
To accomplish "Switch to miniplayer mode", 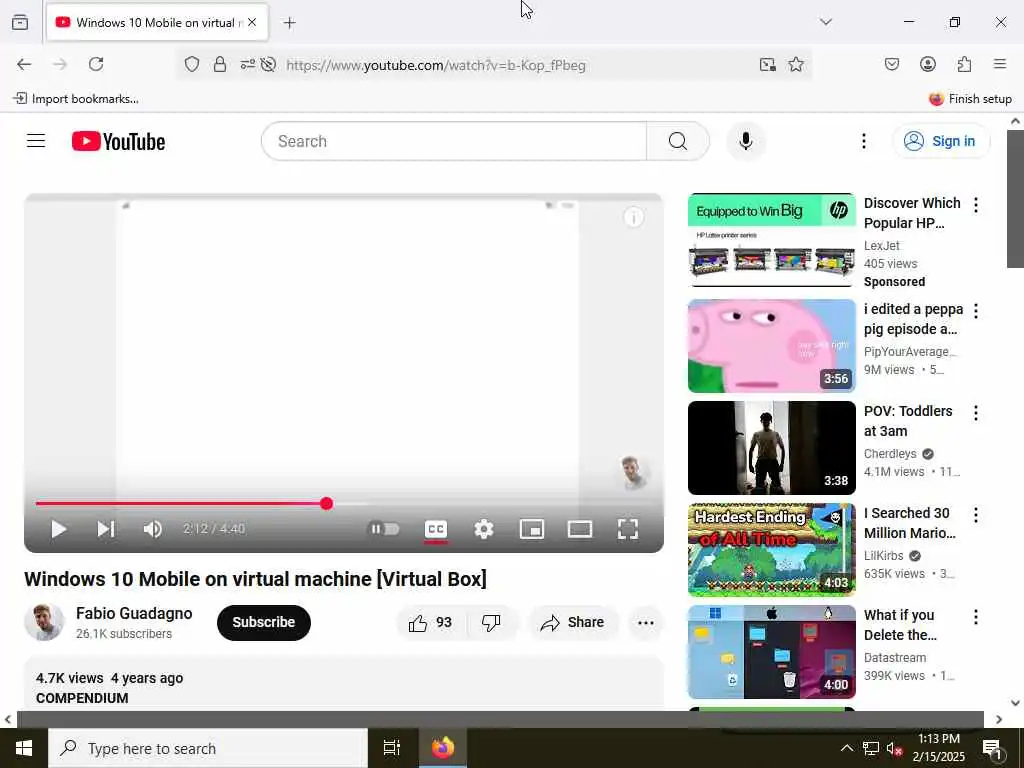I will 532,529.
